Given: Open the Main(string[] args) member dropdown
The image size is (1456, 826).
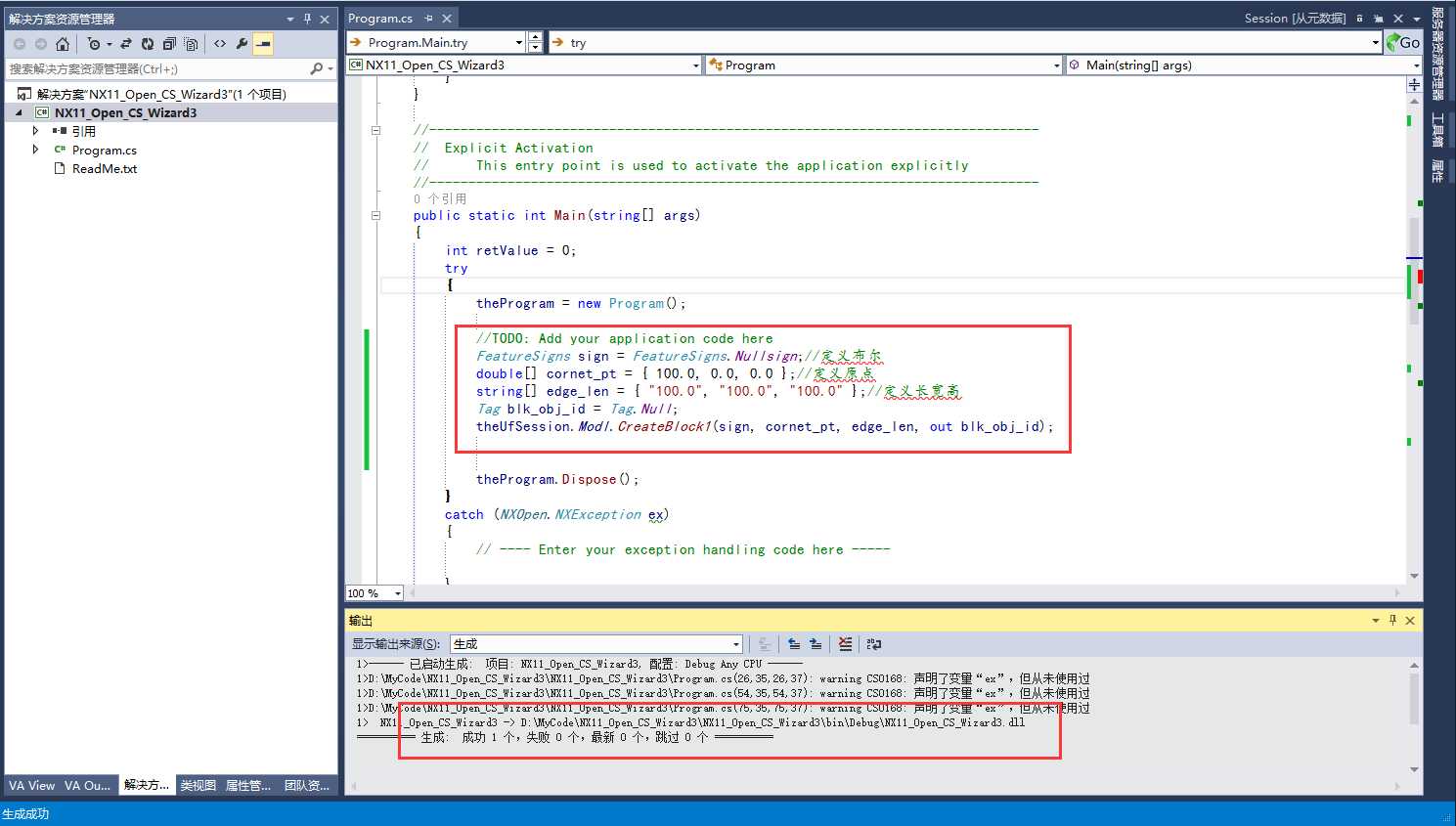Looking at the screenshot, I should point(1416,65).
